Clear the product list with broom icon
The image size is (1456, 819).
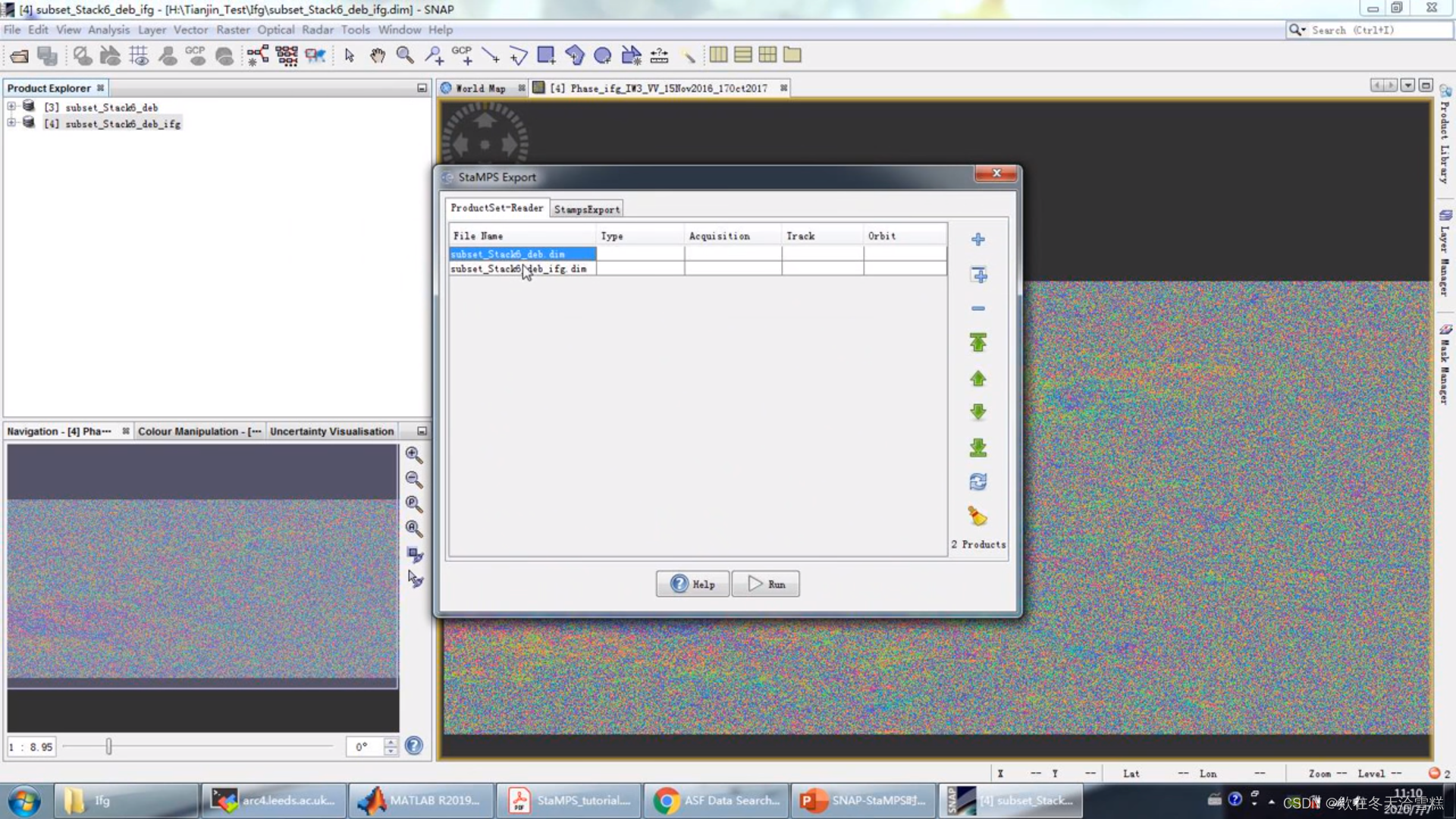[977, 516]
